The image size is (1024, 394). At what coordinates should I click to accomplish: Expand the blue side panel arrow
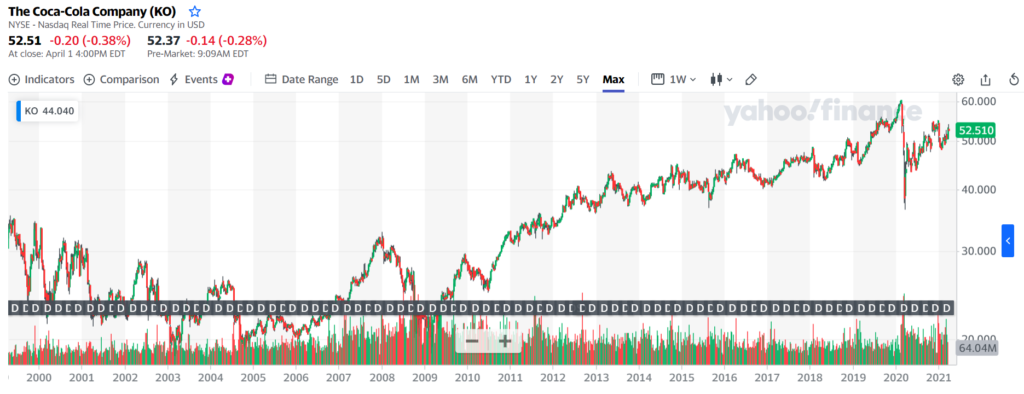(x=1008, y=240)
